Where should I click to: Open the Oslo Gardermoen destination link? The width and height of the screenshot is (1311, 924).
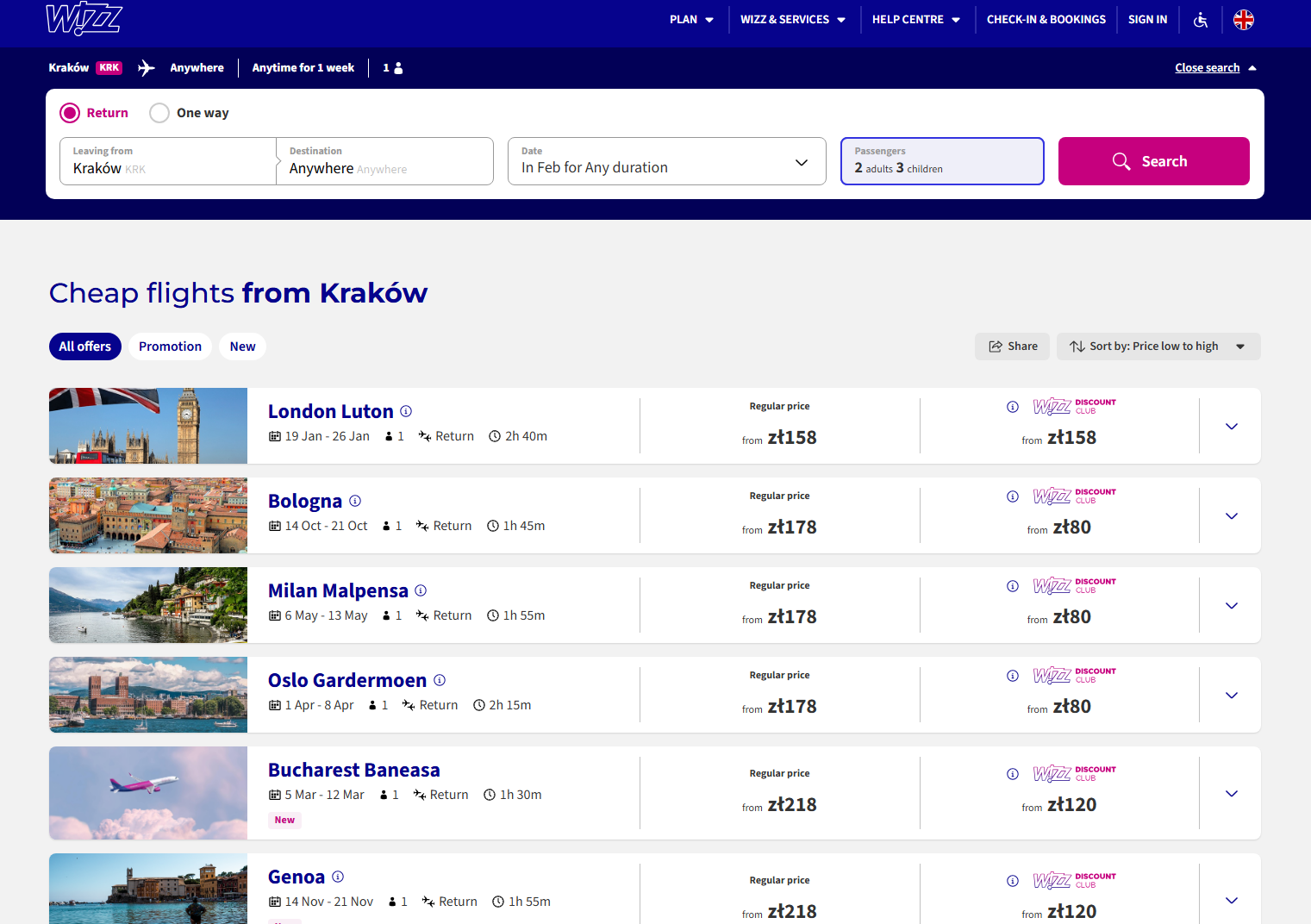347,681
